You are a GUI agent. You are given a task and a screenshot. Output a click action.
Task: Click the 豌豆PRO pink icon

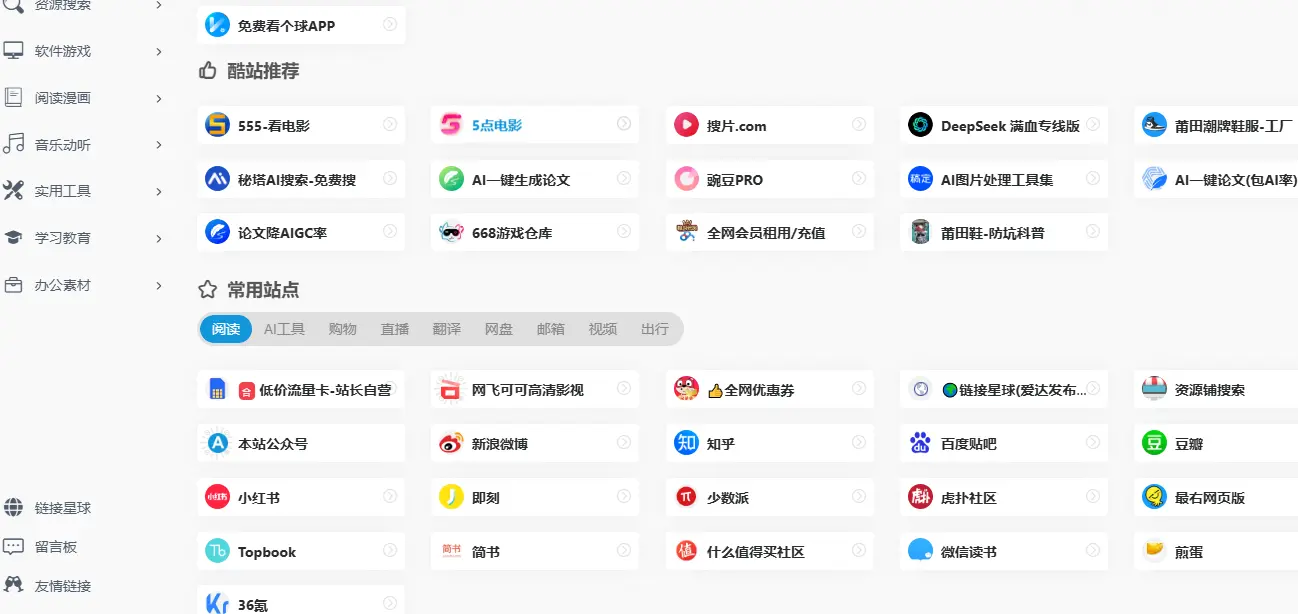pyautogui.click(x=686, y=179)
